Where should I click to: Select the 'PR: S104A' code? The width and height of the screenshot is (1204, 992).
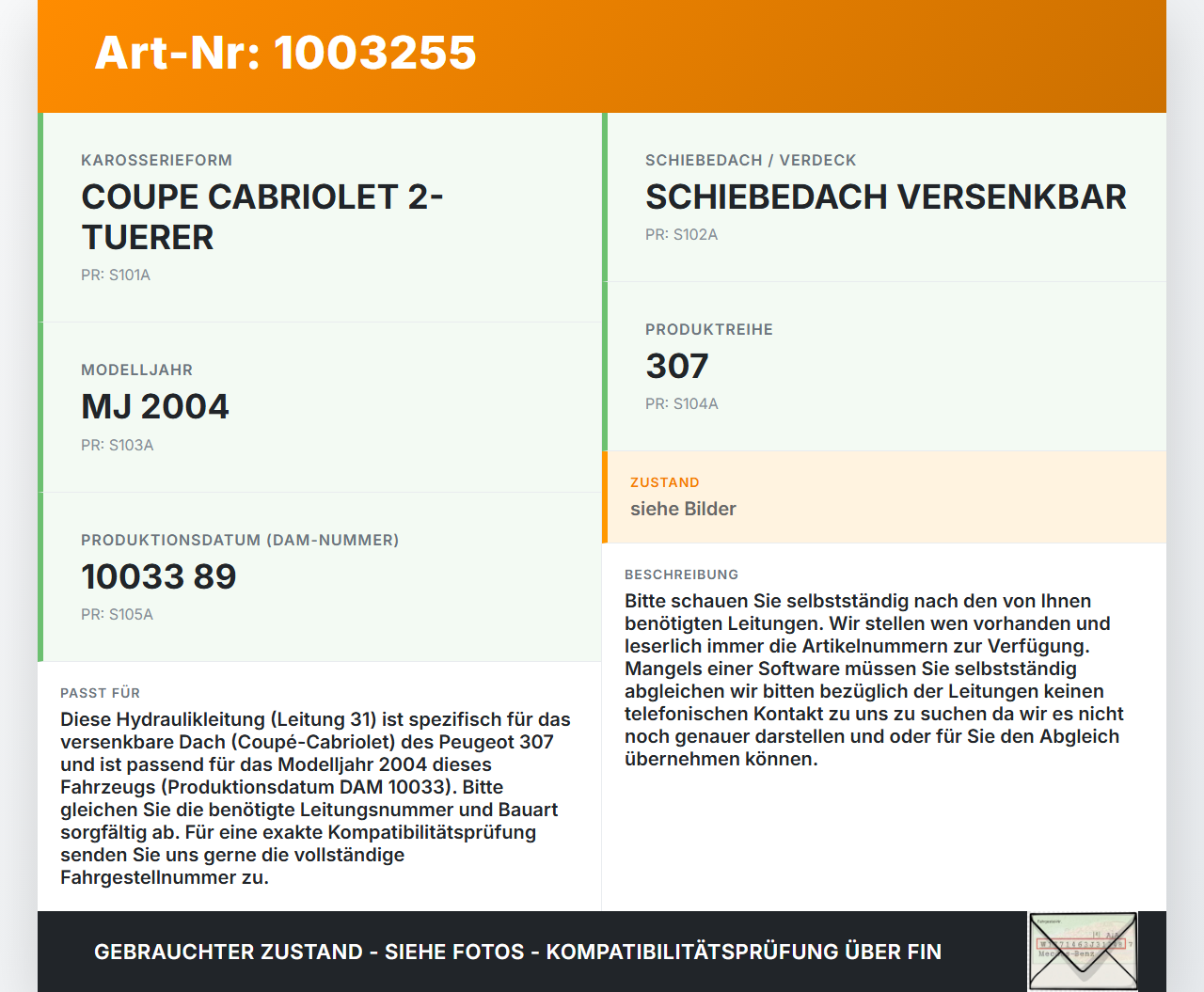[x=682, y=403]
